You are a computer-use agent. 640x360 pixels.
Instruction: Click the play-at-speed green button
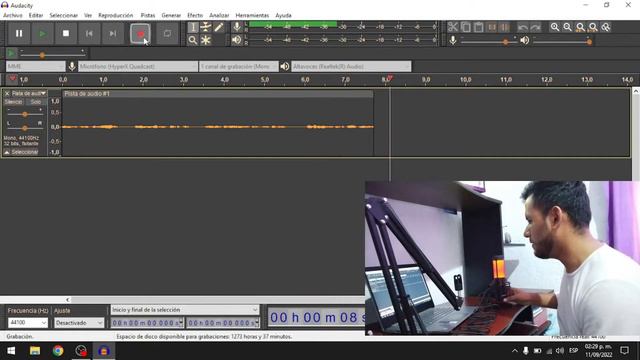[x=11, y=53]
